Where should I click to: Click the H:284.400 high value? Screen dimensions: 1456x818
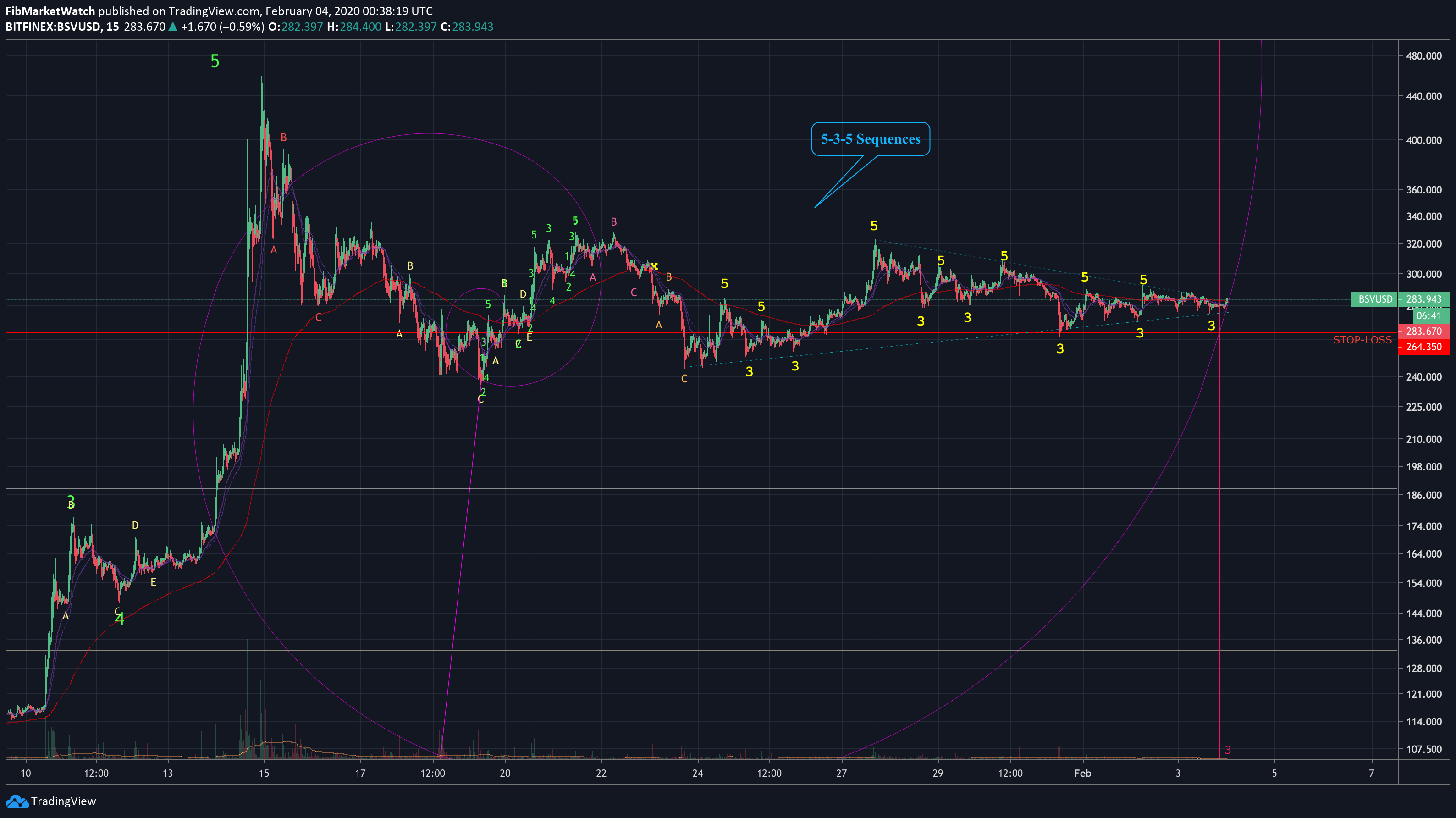click(354, 27)
